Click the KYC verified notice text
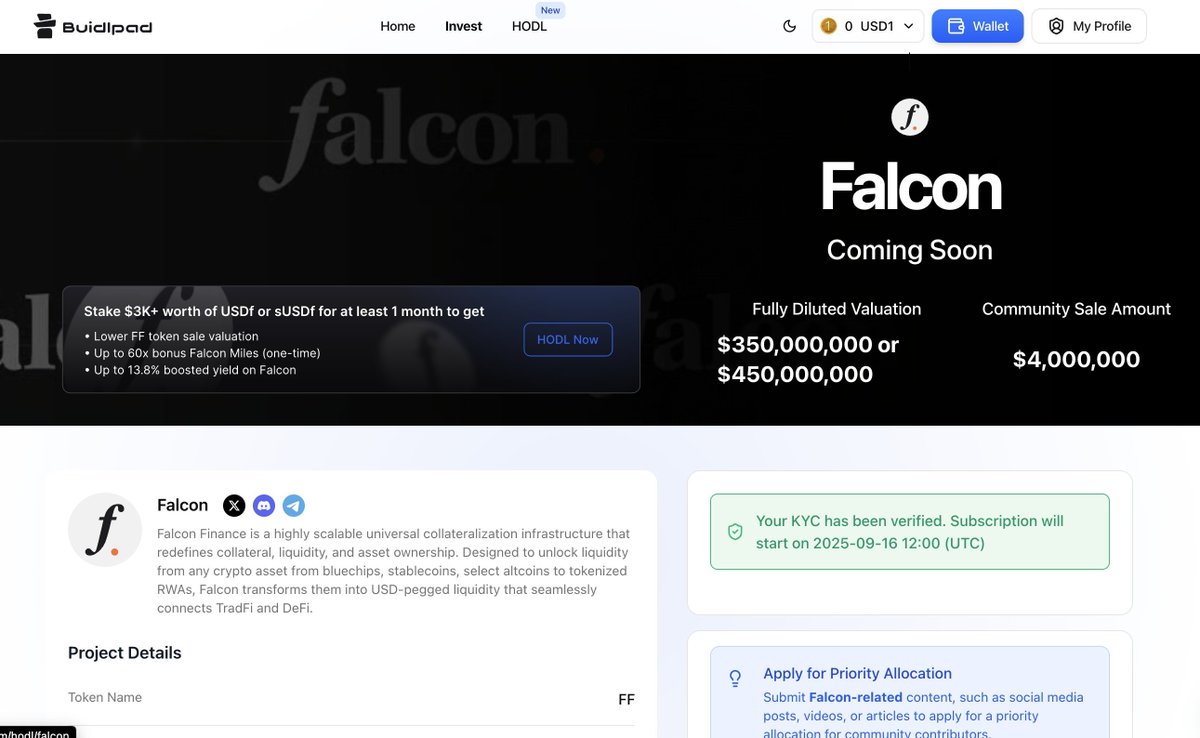The image size is (1200, 738). tap(910, 532)
